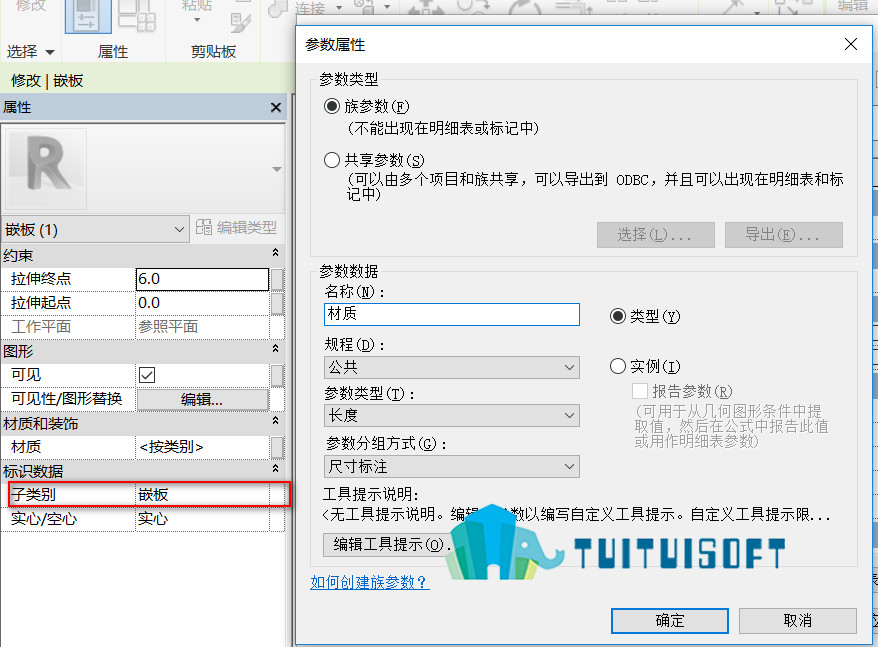Close the 属性 panel with X
This screenshot has height=647, width=878.
pyautogui.click(x=275, y=107)
